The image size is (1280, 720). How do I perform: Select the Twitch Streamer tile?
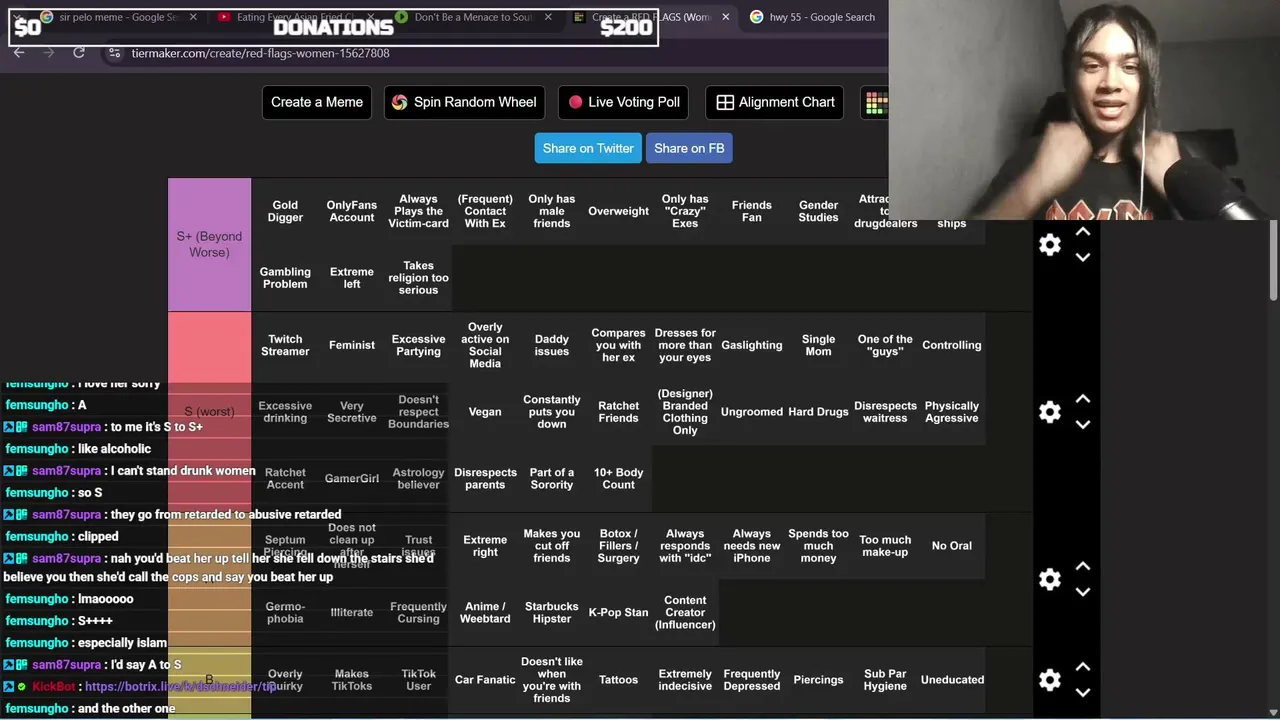coord(285,345)
